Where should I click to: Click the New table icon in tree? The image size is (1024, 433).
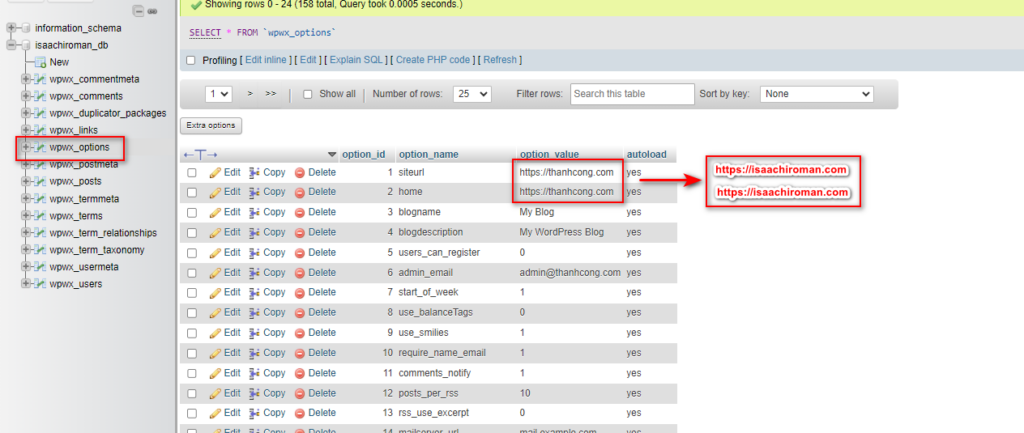pos(40,63)
